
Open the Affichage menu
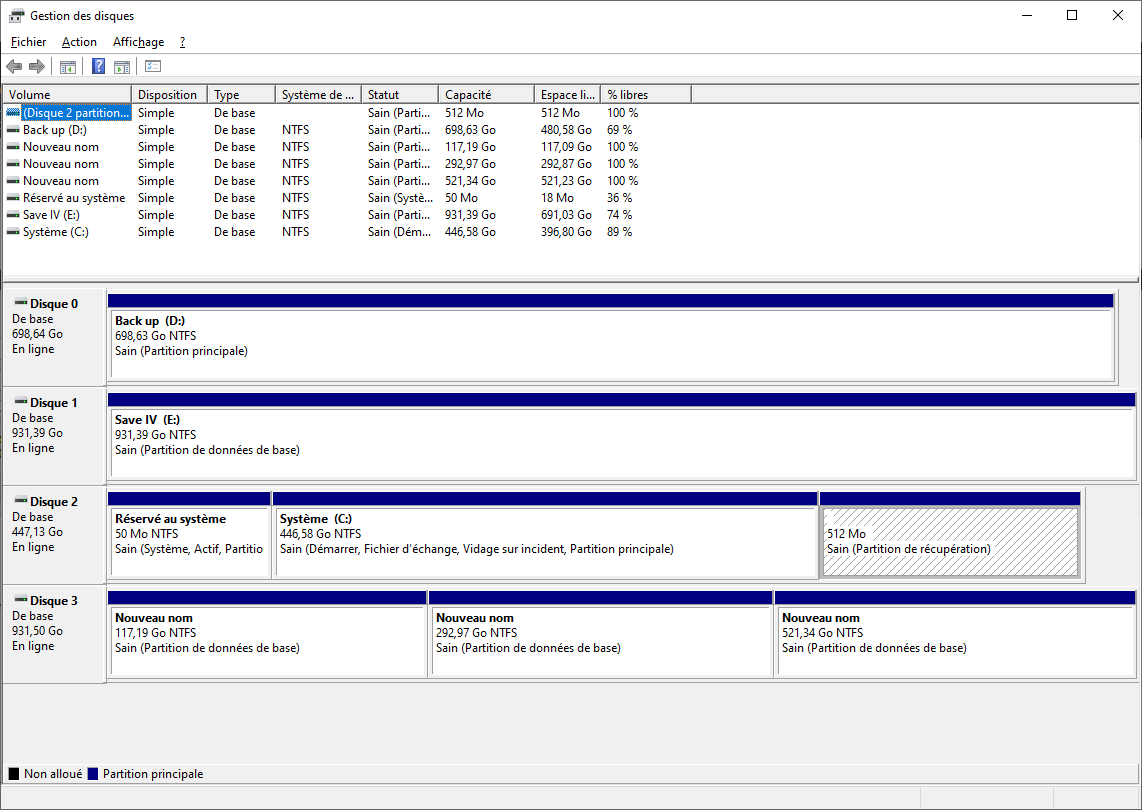pos(138,42)
